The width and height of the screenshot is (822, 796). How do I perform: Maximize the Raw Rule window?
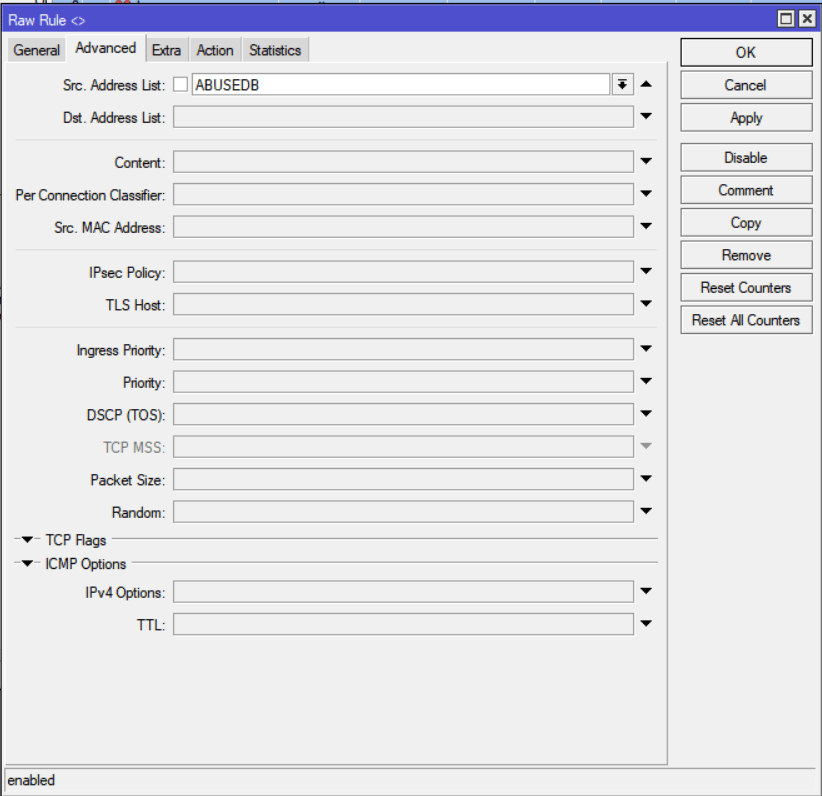(786, 19)
